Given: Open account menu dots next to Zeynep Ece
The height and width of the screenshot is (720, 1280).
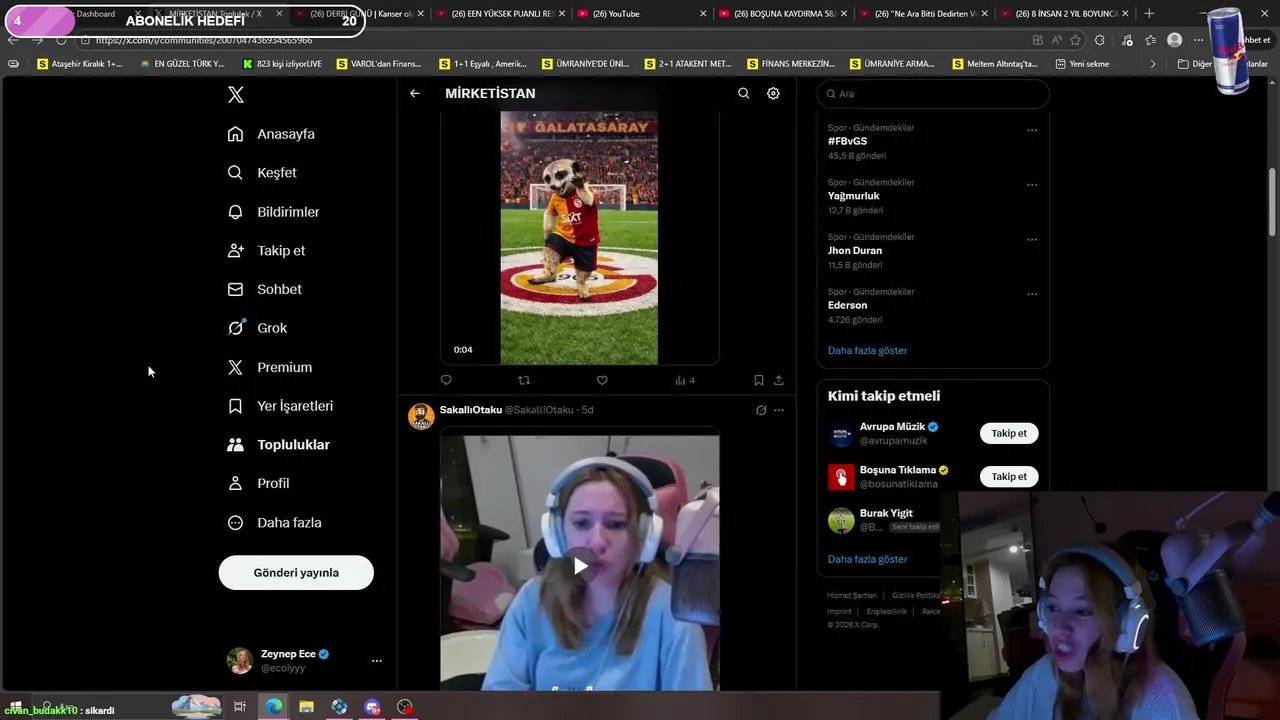Looking at the screenshot, I should point(376,661).
